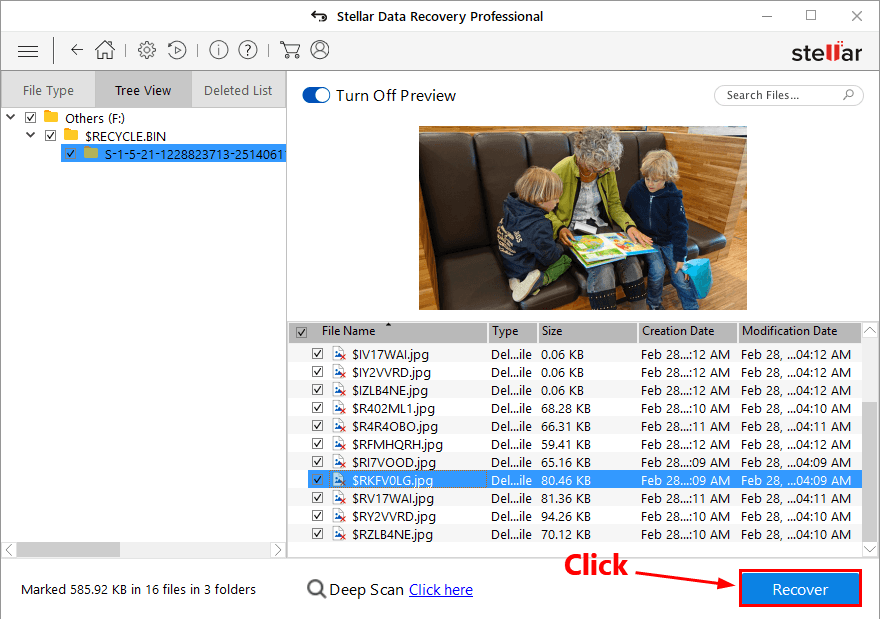Open the information icon
Image resolution: width=880 pixels, height=619 pixels.
coord(219,50)
